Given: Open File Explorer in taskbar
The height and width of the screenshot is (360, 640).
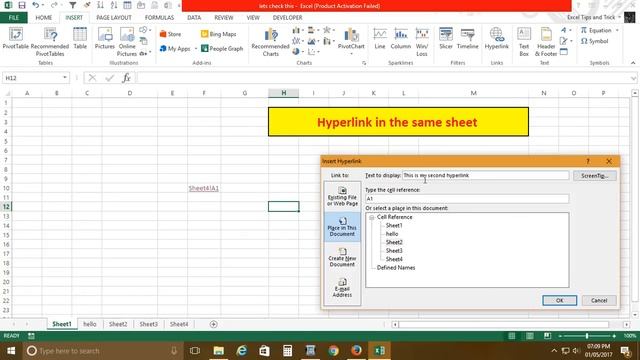Looking at the screenshot, I should pos(219,351).
